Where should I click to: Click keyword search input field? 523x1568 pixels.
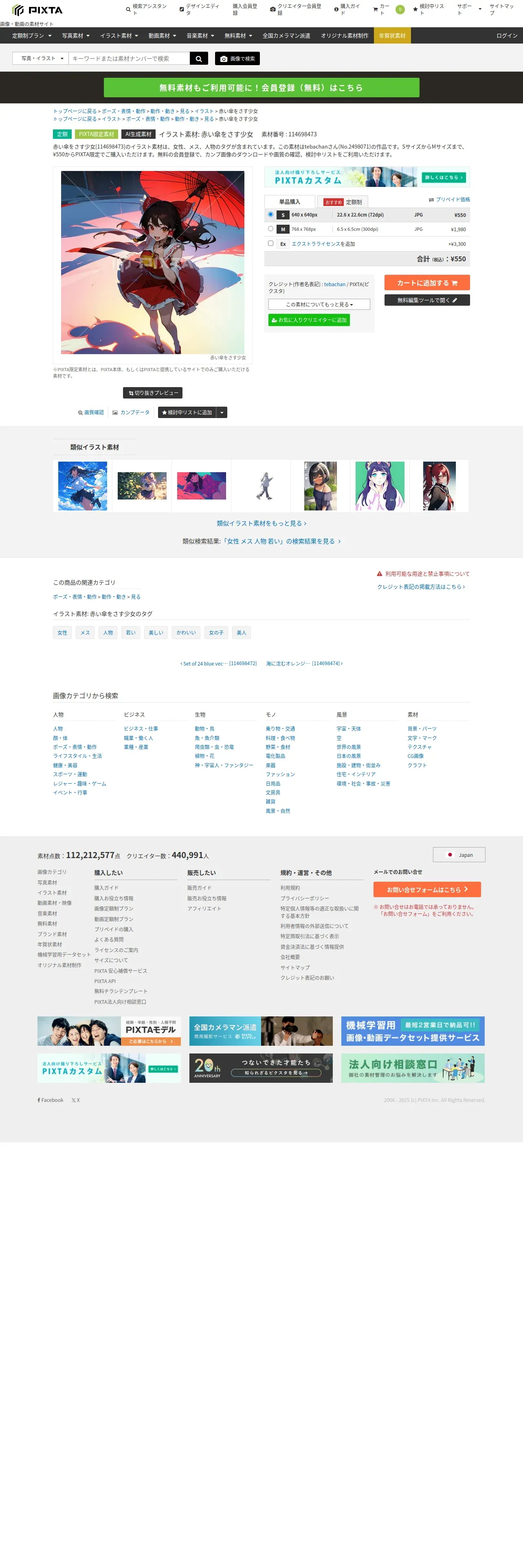click(130, 59)
